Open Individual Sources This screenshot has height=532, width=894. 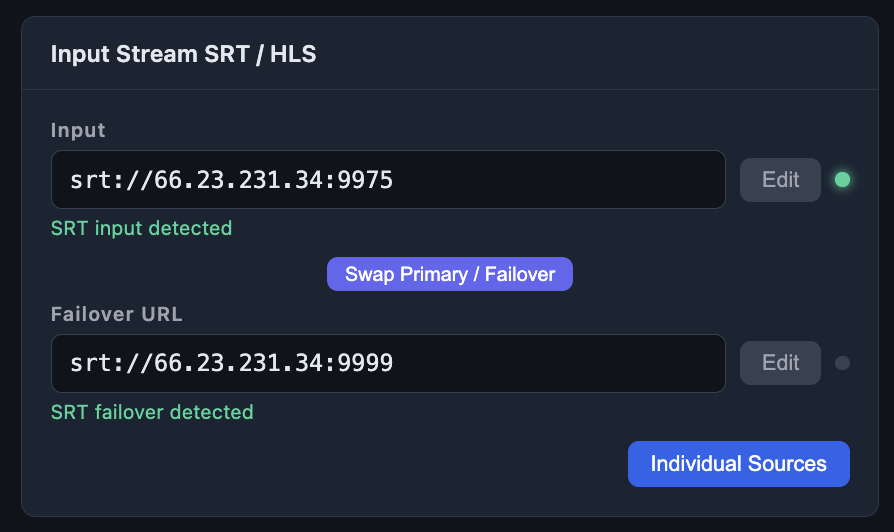point(738,464)
